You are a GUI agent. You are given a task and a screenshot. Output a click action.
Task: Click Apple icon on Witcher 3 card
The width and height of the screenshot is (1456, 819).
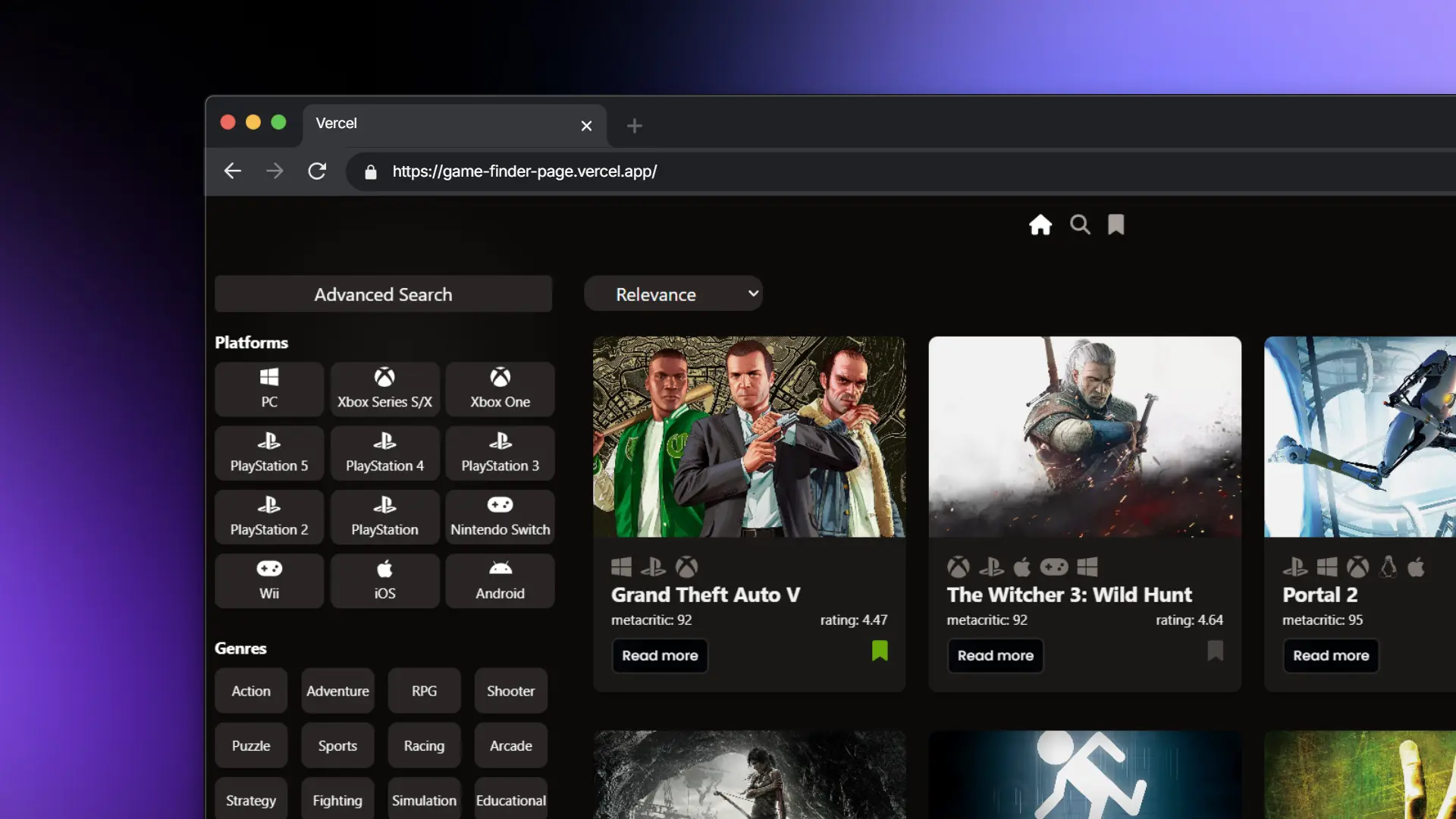tap(1022, 566)
